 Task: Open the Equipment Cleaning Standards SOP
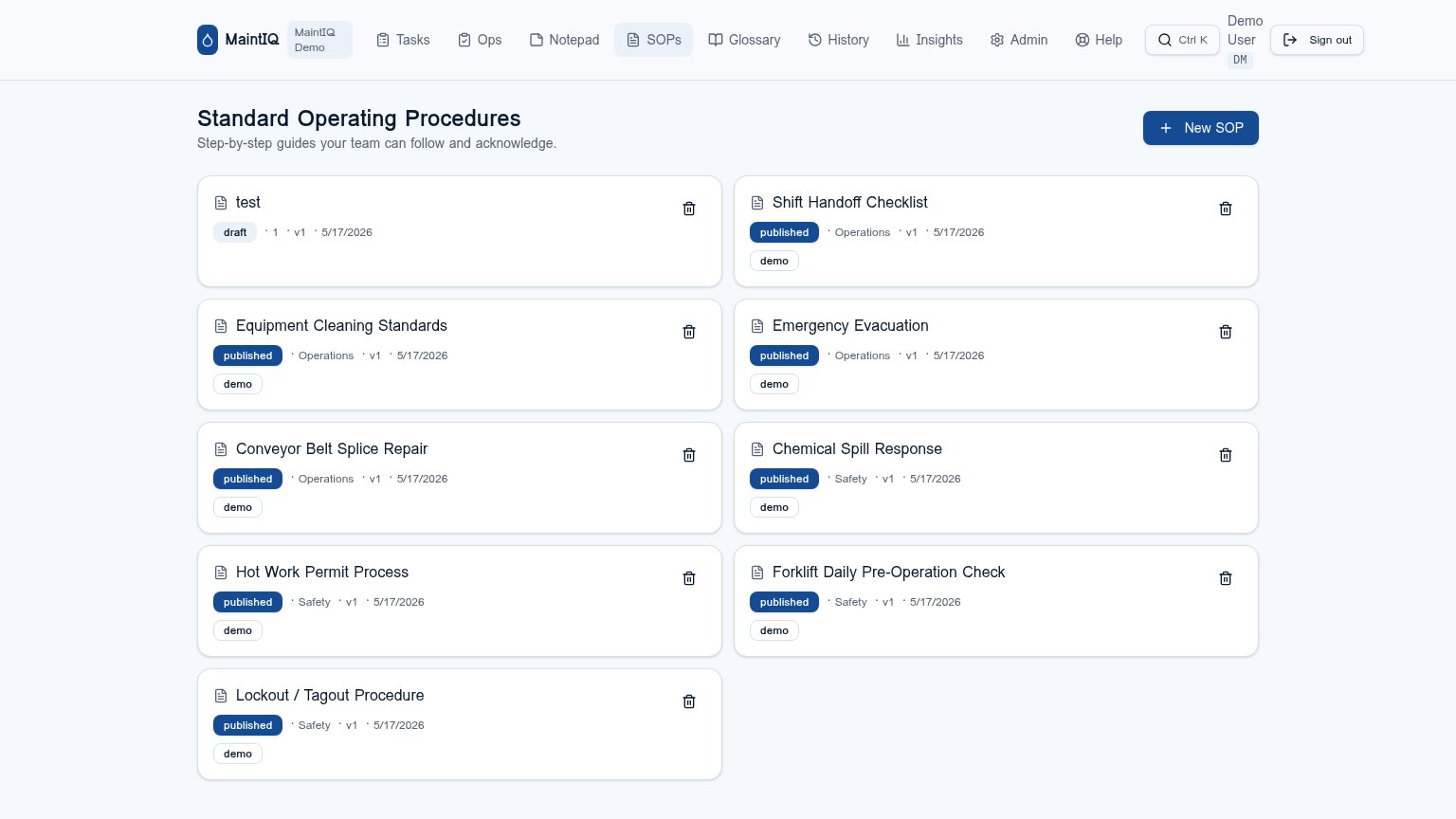point(341,326)
